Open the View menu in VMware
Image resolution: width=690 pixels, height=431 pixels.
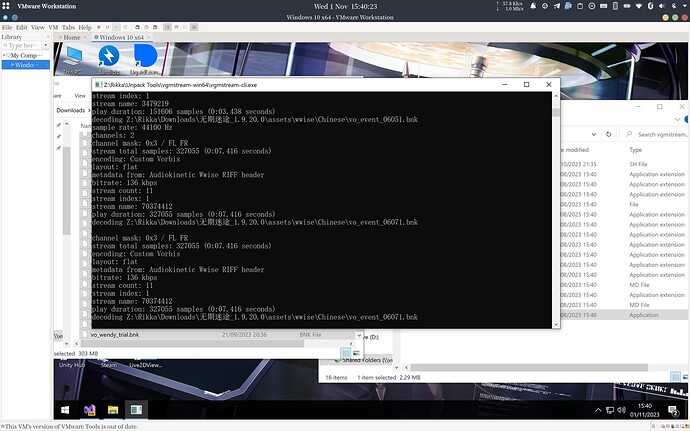[x=38, y=27]
